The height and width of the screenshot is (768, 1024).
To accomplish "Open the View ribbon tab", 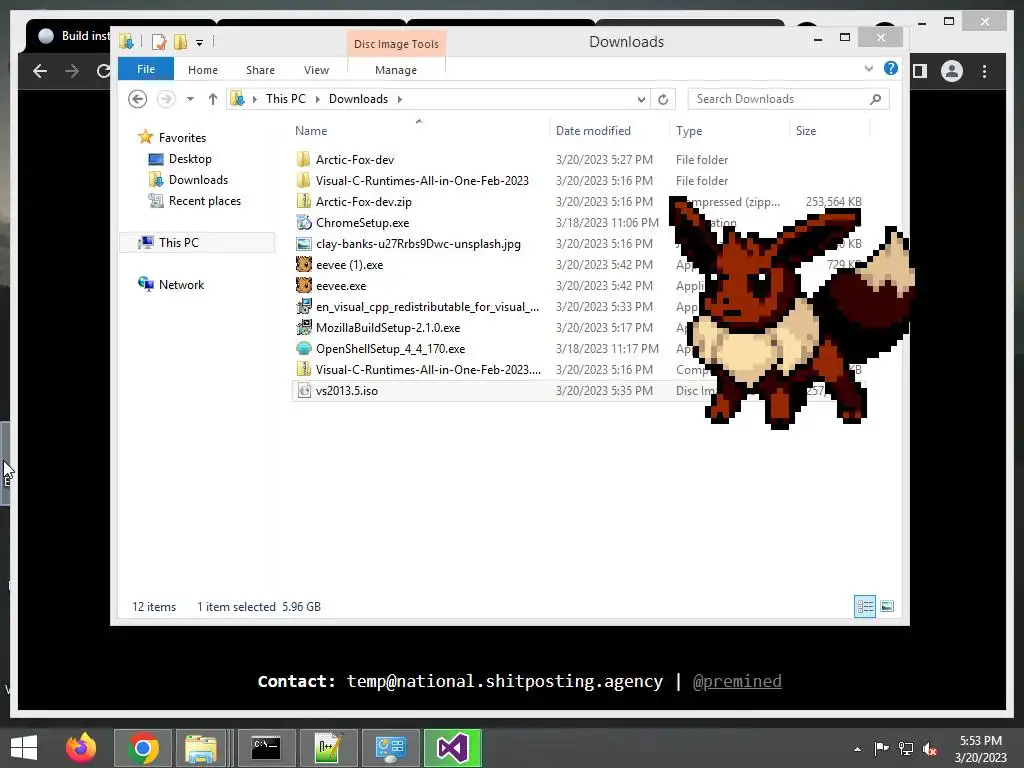I will pyautogui.click(x=316, y=70).
